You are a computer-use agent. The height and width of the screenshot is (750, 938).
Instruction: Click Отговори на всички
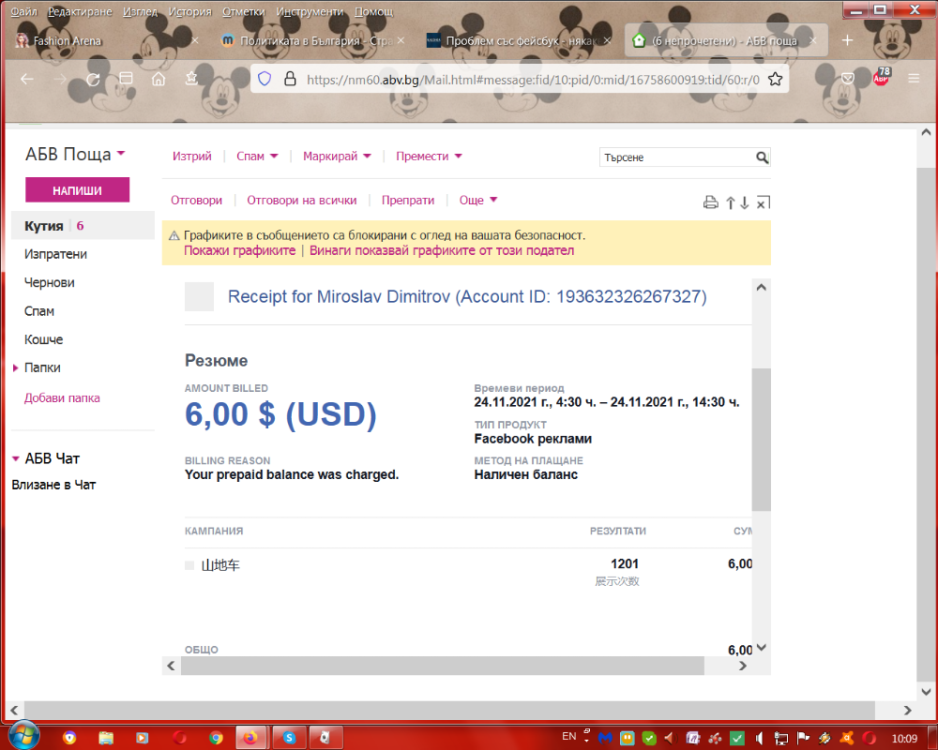[x=302, y=200]
